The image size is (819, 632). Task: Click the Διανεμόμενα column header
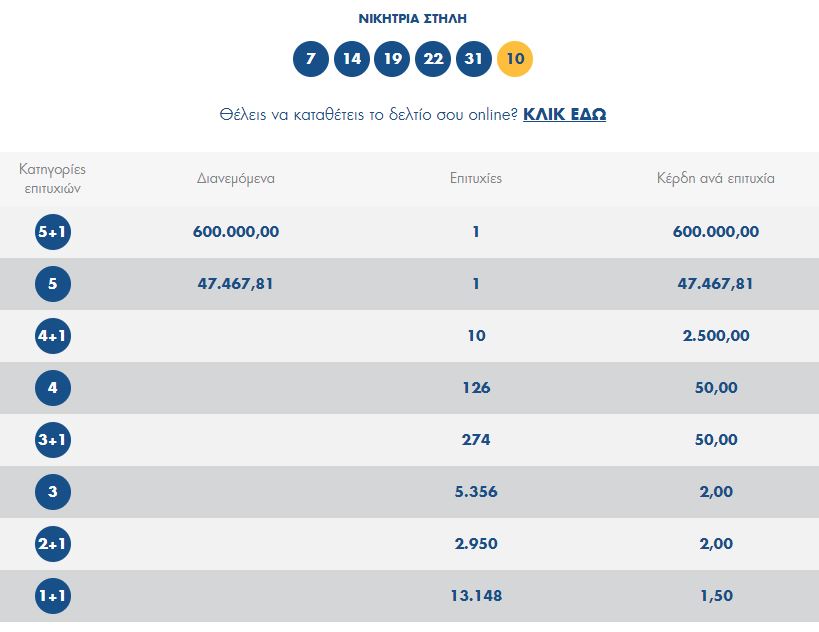[236, 179]
